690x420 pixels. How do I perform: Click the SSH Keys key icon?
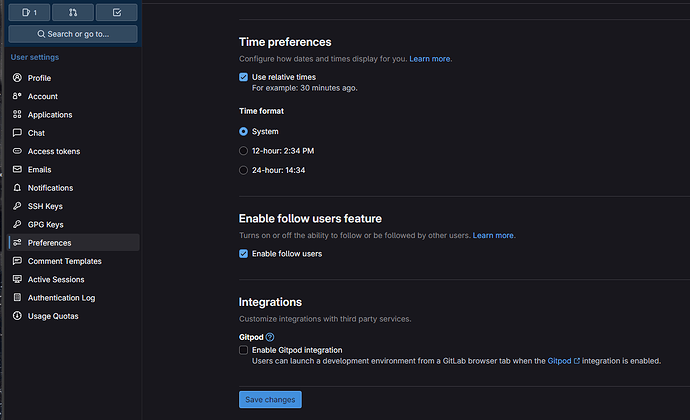[17, 206]
